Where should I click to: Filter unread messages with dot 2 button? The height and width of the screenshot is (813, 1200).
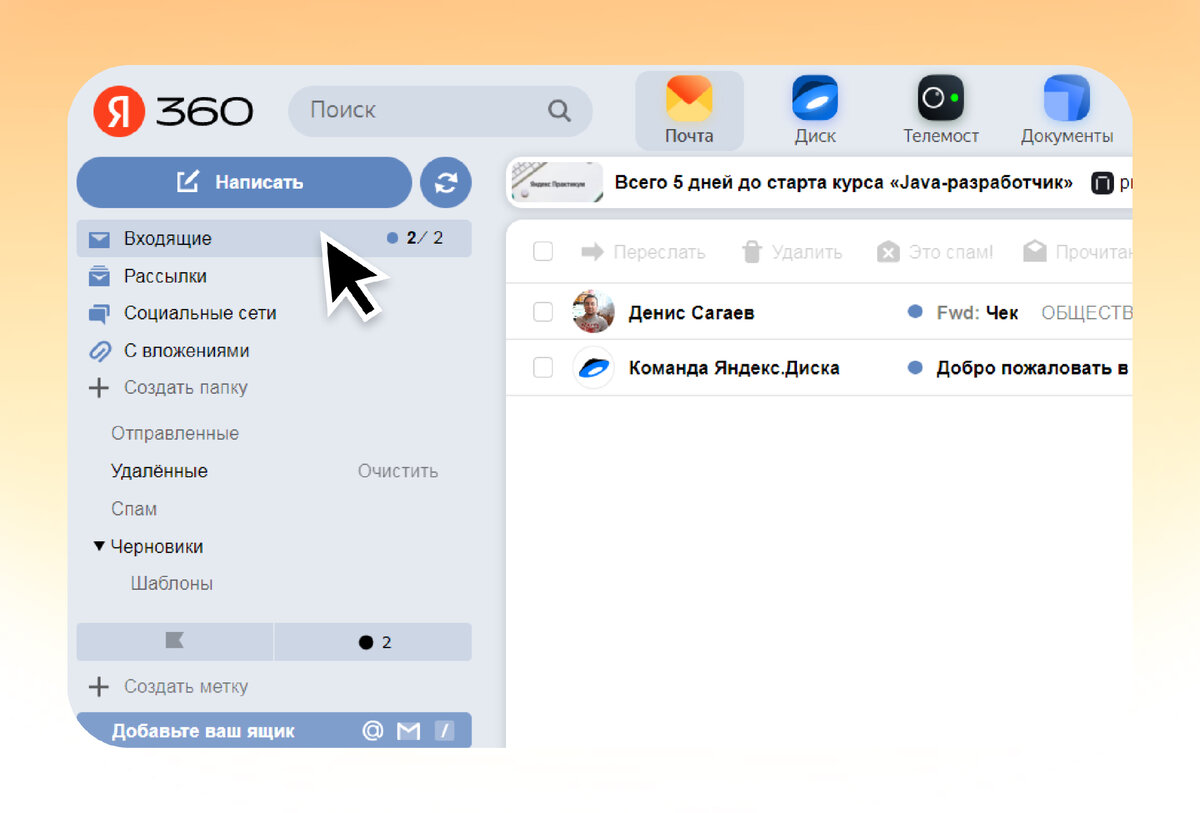[x=373, y=642]
